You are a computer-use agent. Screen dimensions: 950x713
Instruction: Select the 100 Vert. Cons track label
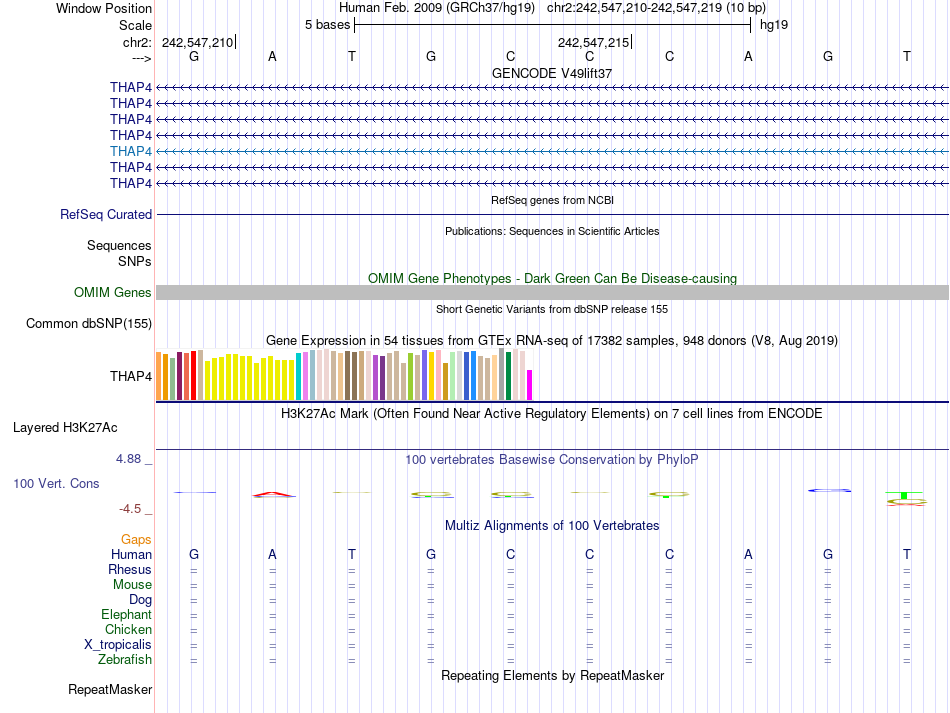[56, 483]
